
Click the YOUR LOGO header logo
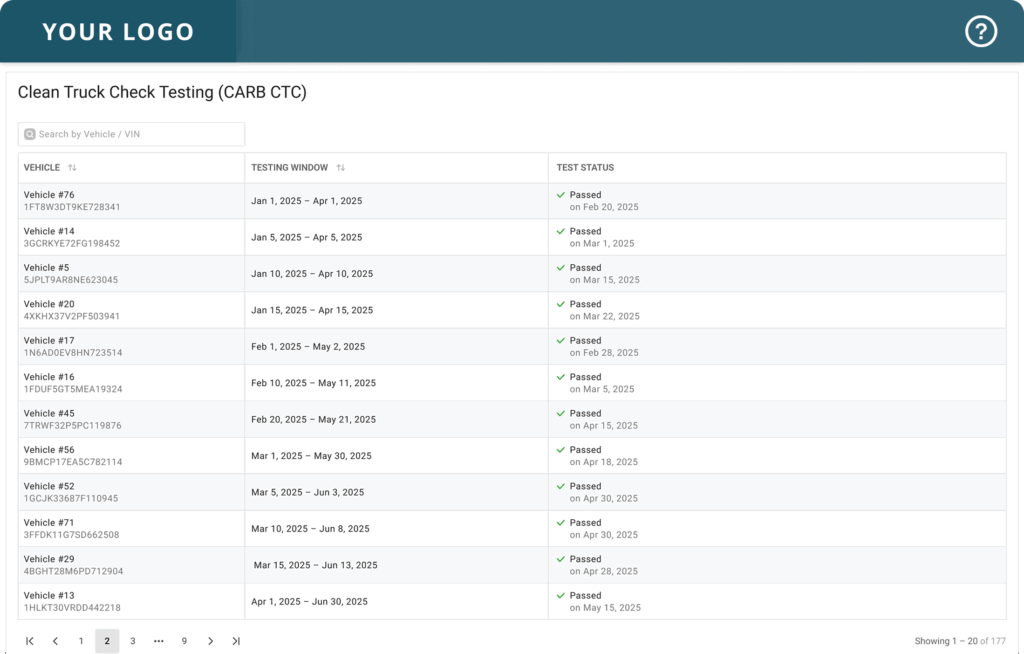click(x=118, y=31)
